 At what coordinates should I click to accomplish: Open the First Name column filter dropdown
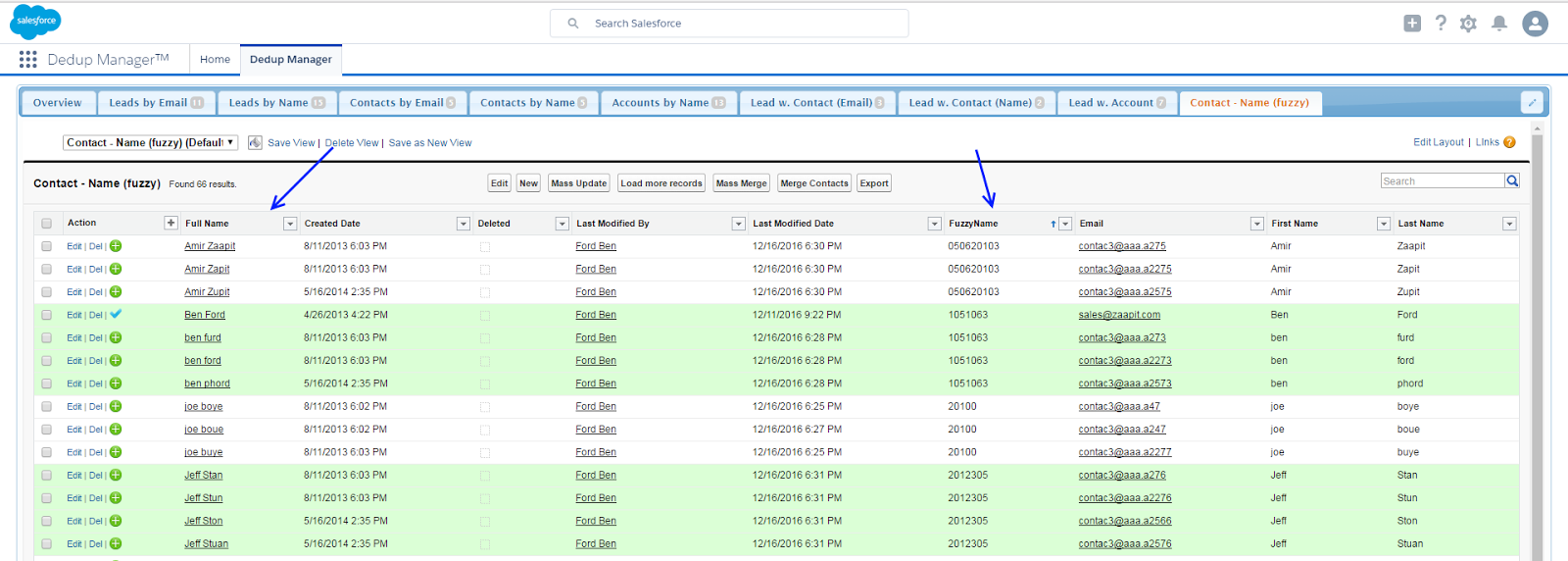click(x=1384, y=224)
